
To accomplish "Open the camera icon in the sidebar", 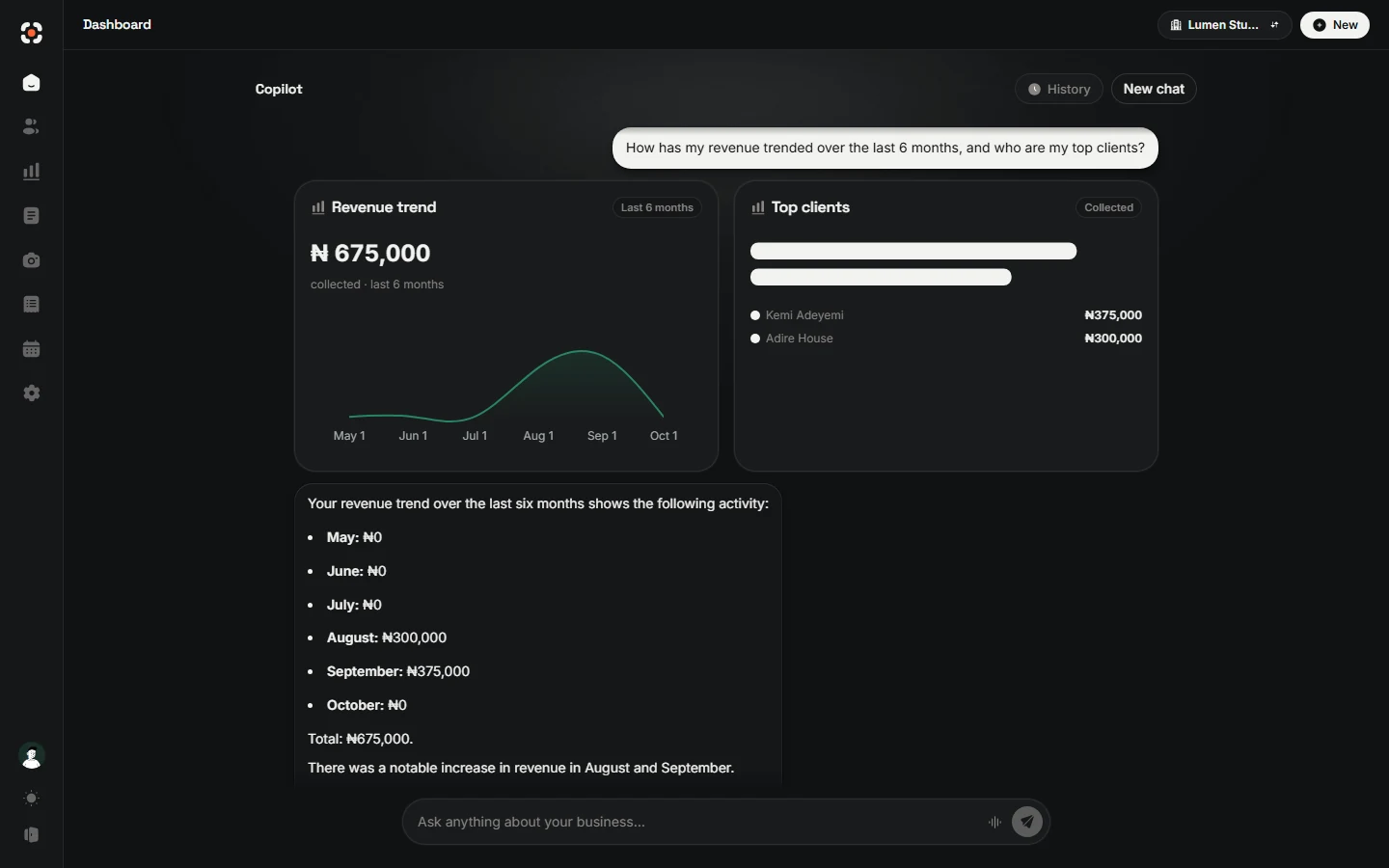I will click(x=32, y=260).
